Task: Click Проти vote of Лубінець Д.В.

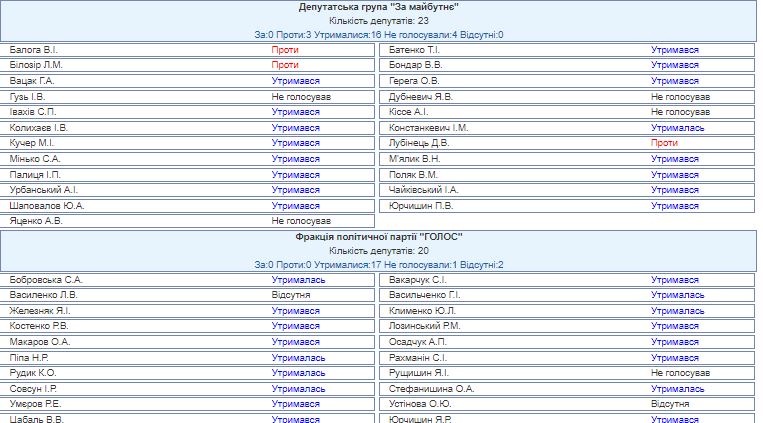Action: tap(664, 143)
